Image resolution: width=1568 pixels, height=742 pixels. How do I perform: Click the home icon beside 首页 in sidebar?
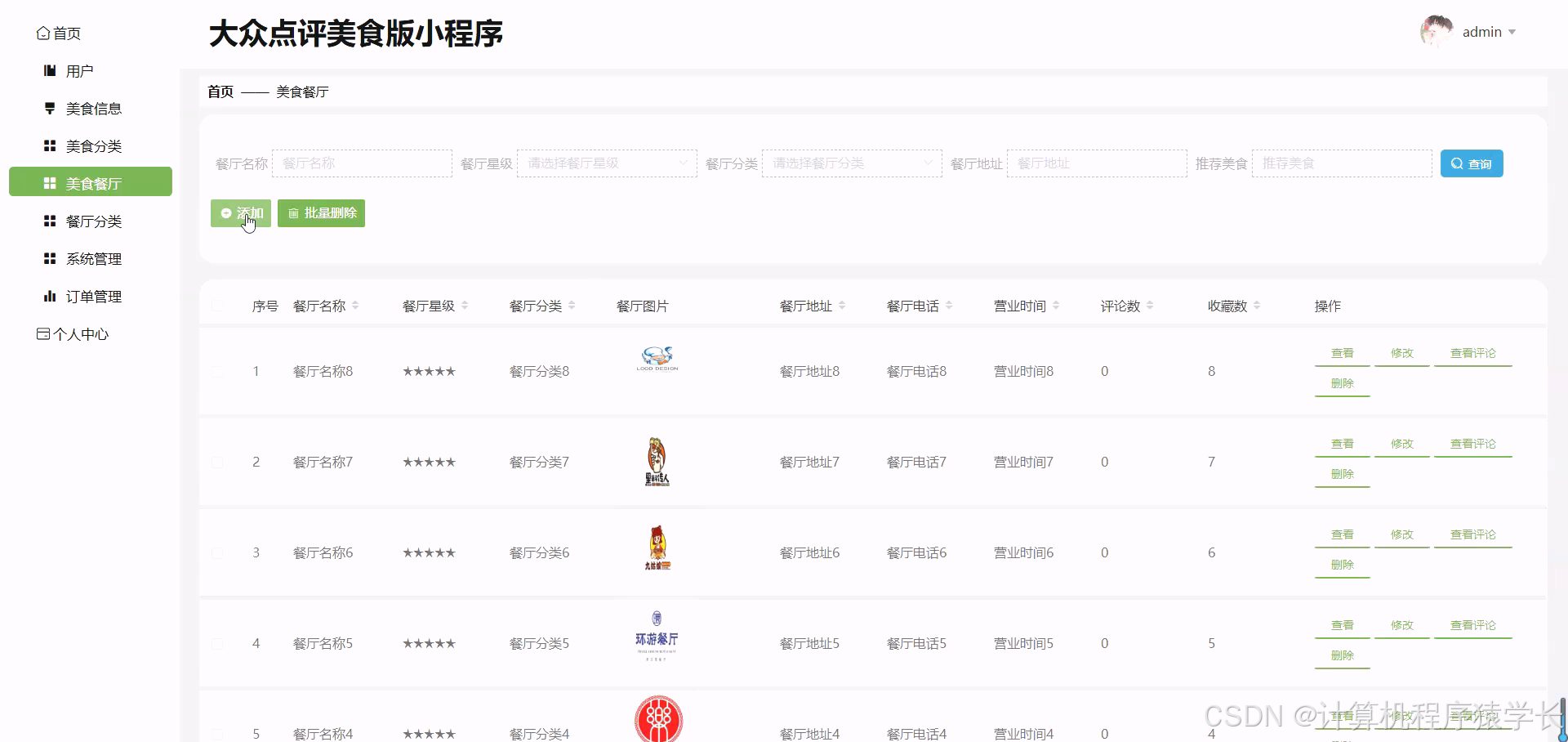click(x=43, y=34)
